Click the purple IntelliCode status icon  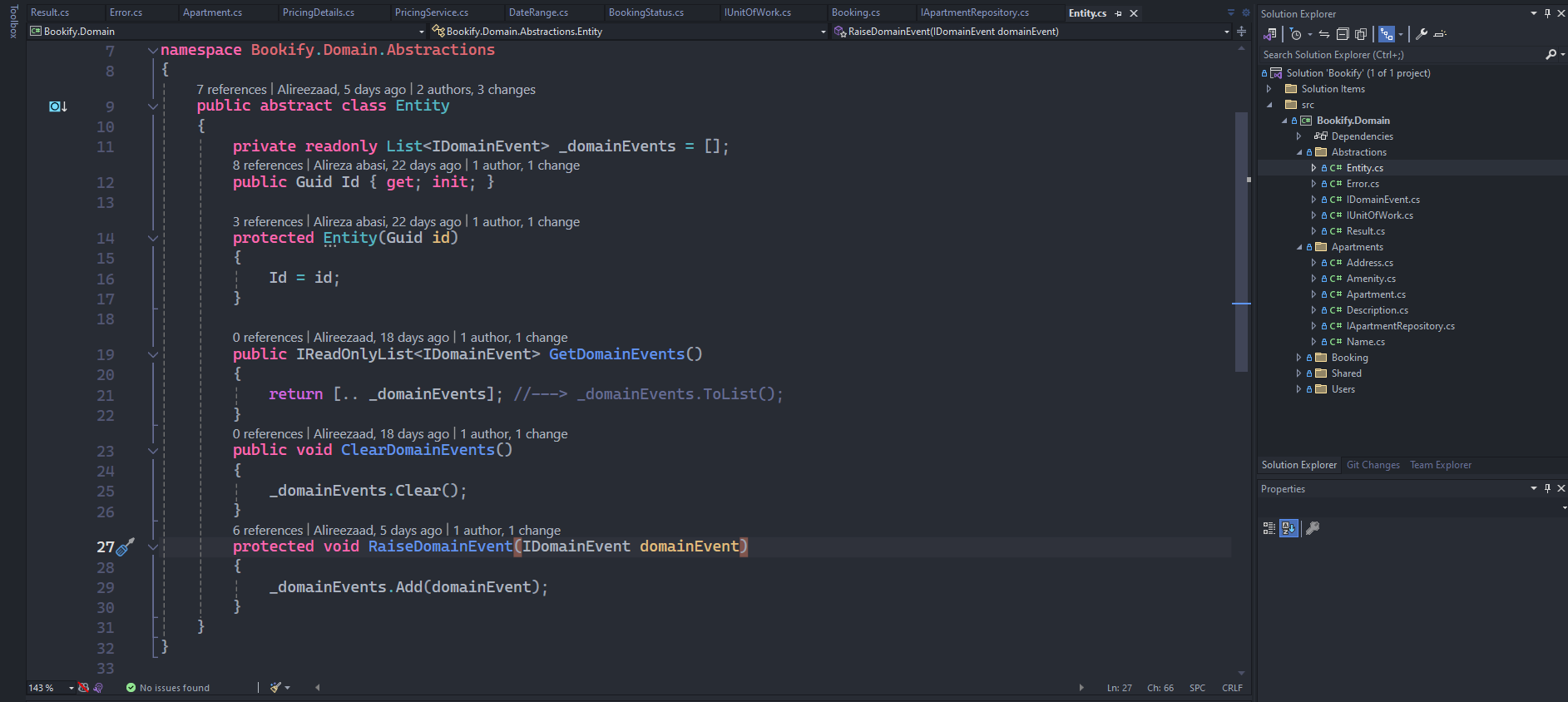coord(98,688)
